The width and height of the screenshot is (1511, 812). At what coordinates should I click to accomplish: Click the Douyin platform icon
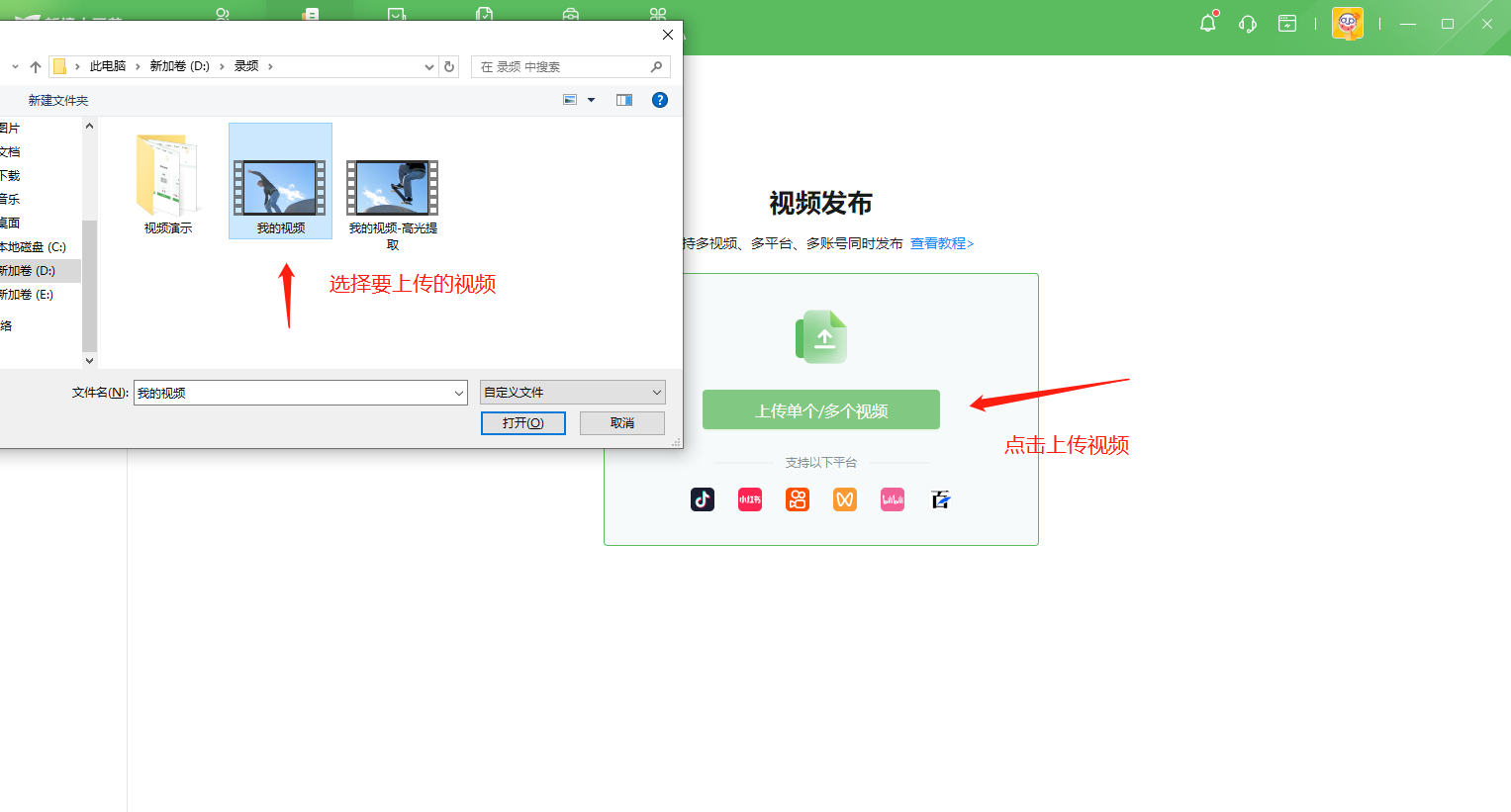(703, 499)
